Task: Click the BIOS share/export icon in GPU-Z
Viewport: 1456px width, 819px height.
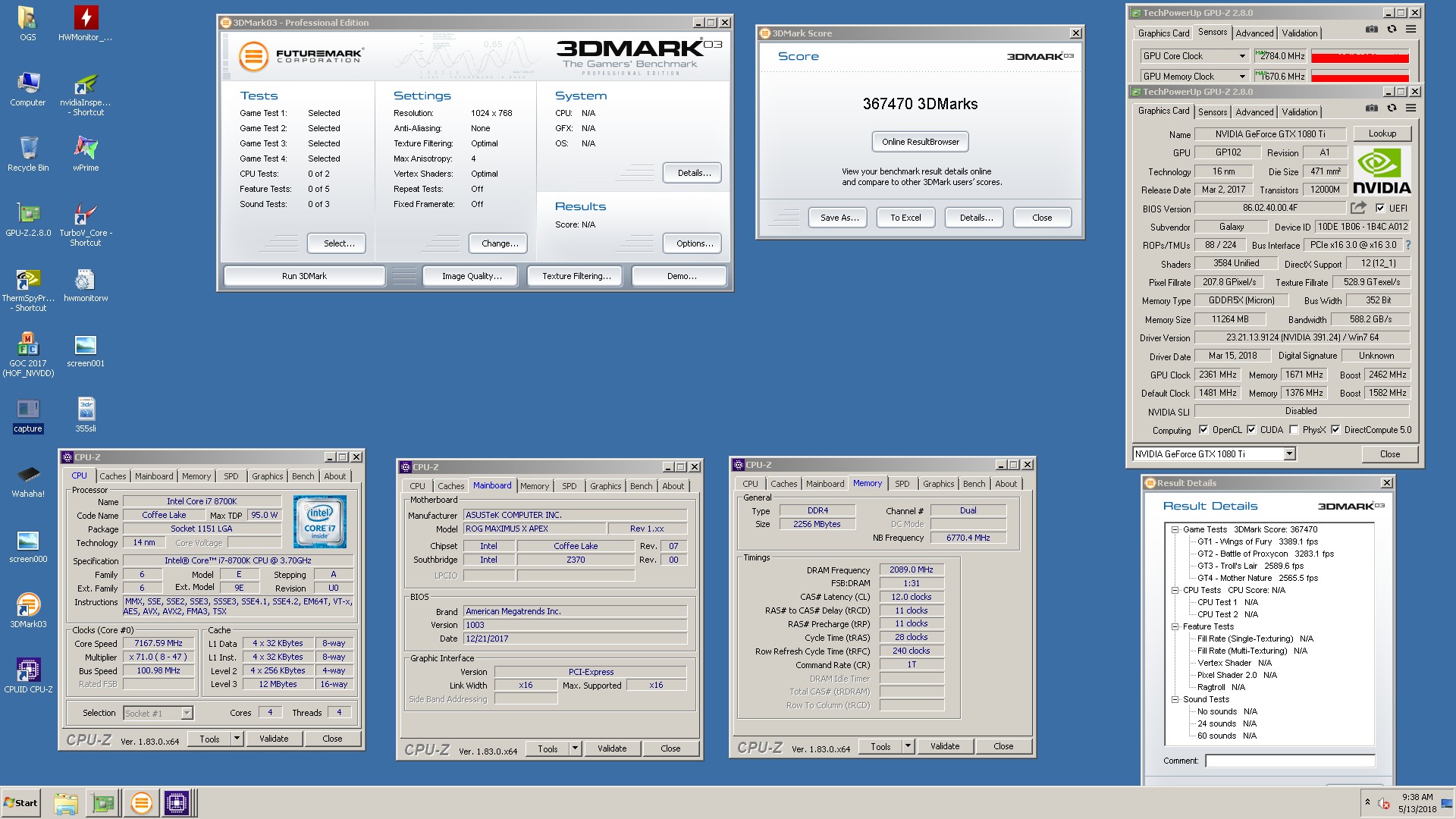Action: pyautogui.click(x=1358, y=207)
